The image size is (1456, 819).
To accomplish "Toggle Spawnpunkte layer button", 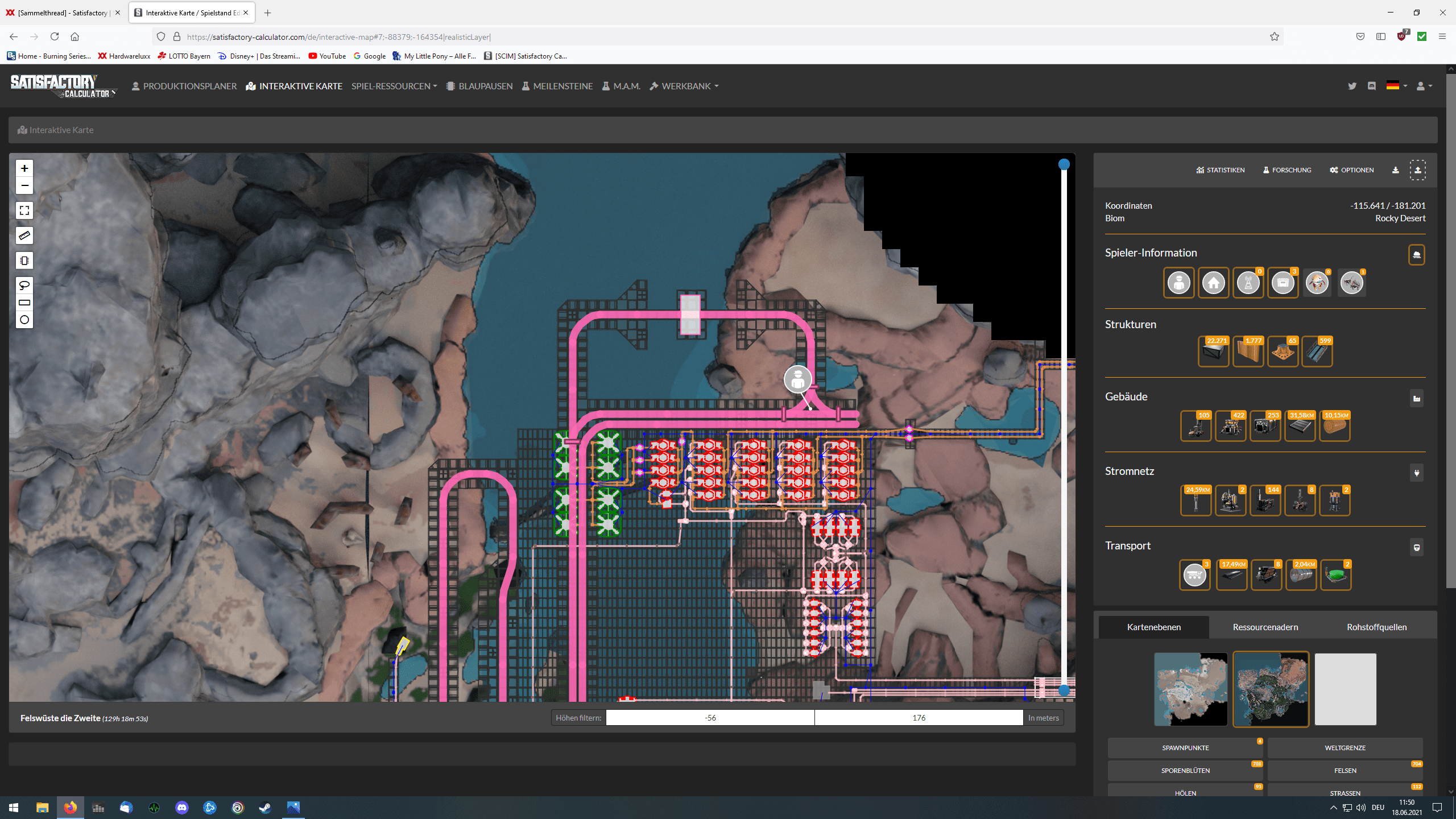I will (x=1185, y=748).
